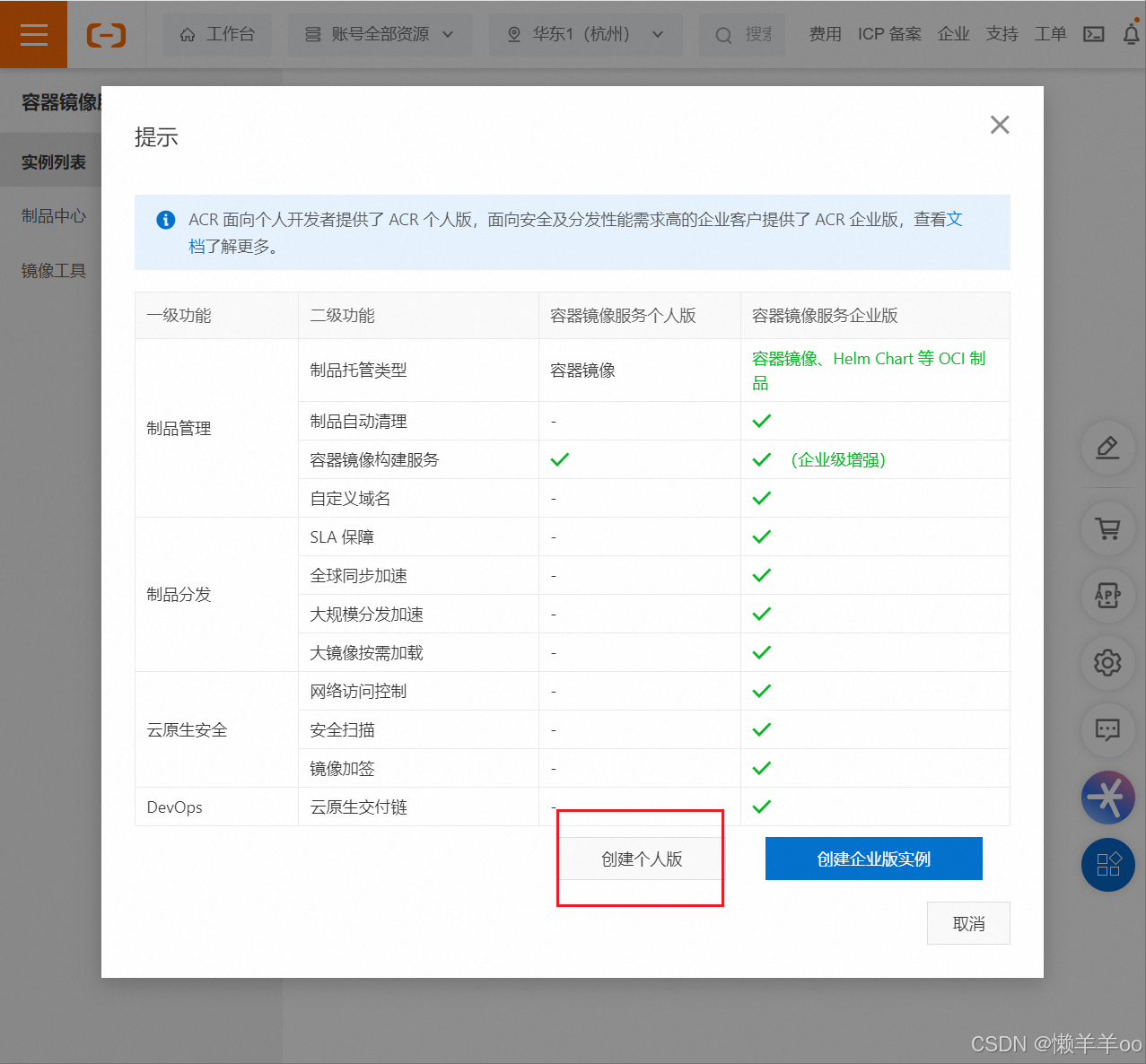Expand the 账号全部资源 dropdown
The height and width of the screenshot is (1064, 1146).
(x=380, y=34)
